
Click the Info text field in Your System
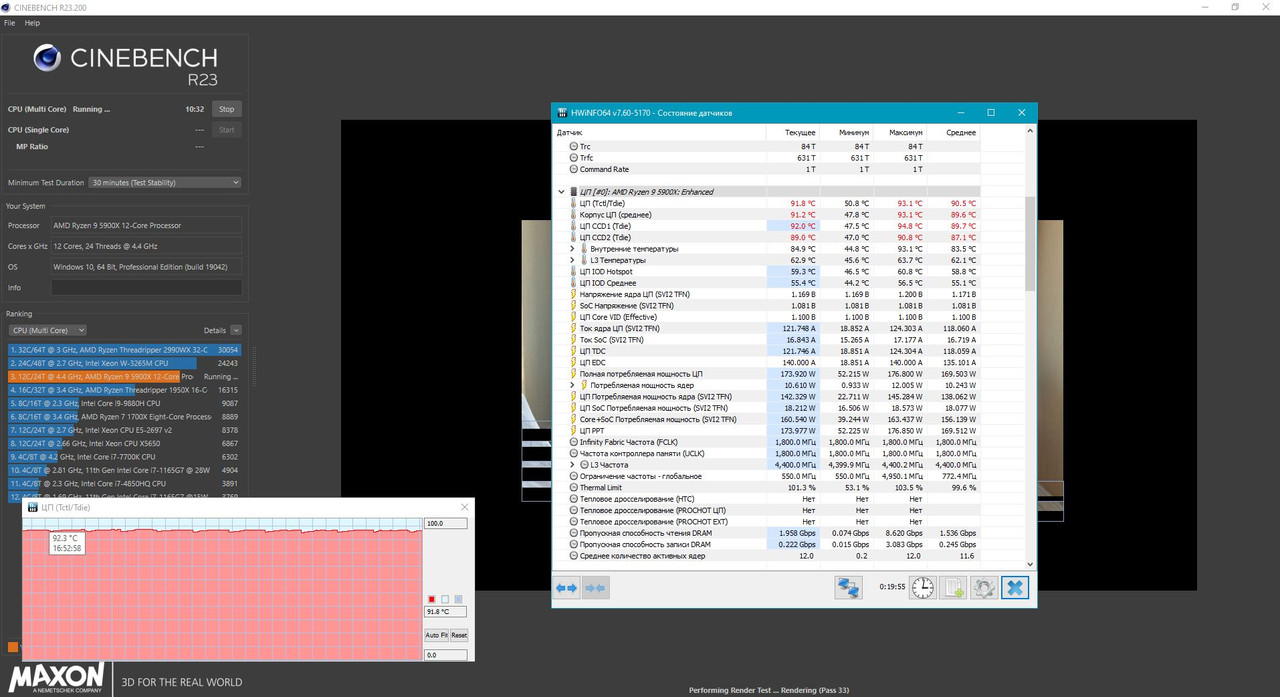pyautogui.click(x=147, y=288)
